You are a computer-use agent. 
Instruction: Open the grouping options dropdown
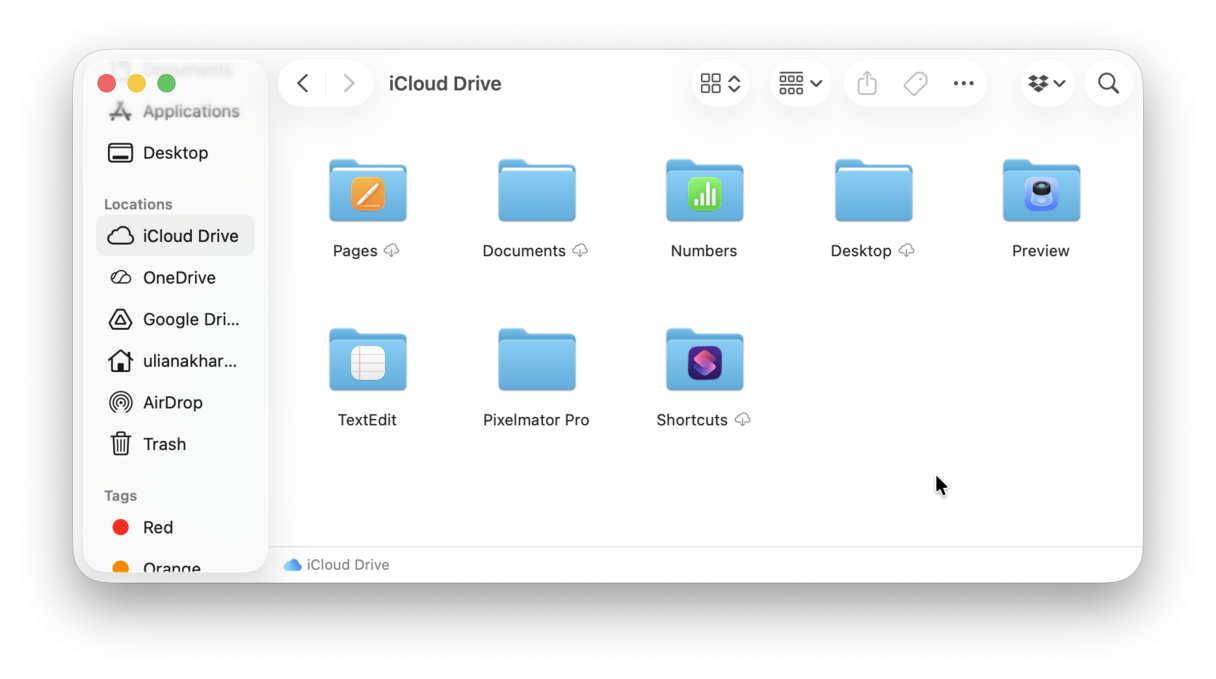tap(799, 83)
